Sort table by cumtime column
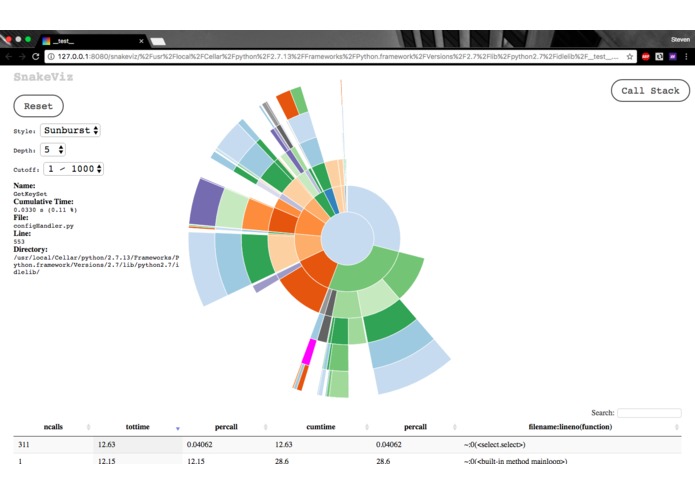 click(320, 427)
